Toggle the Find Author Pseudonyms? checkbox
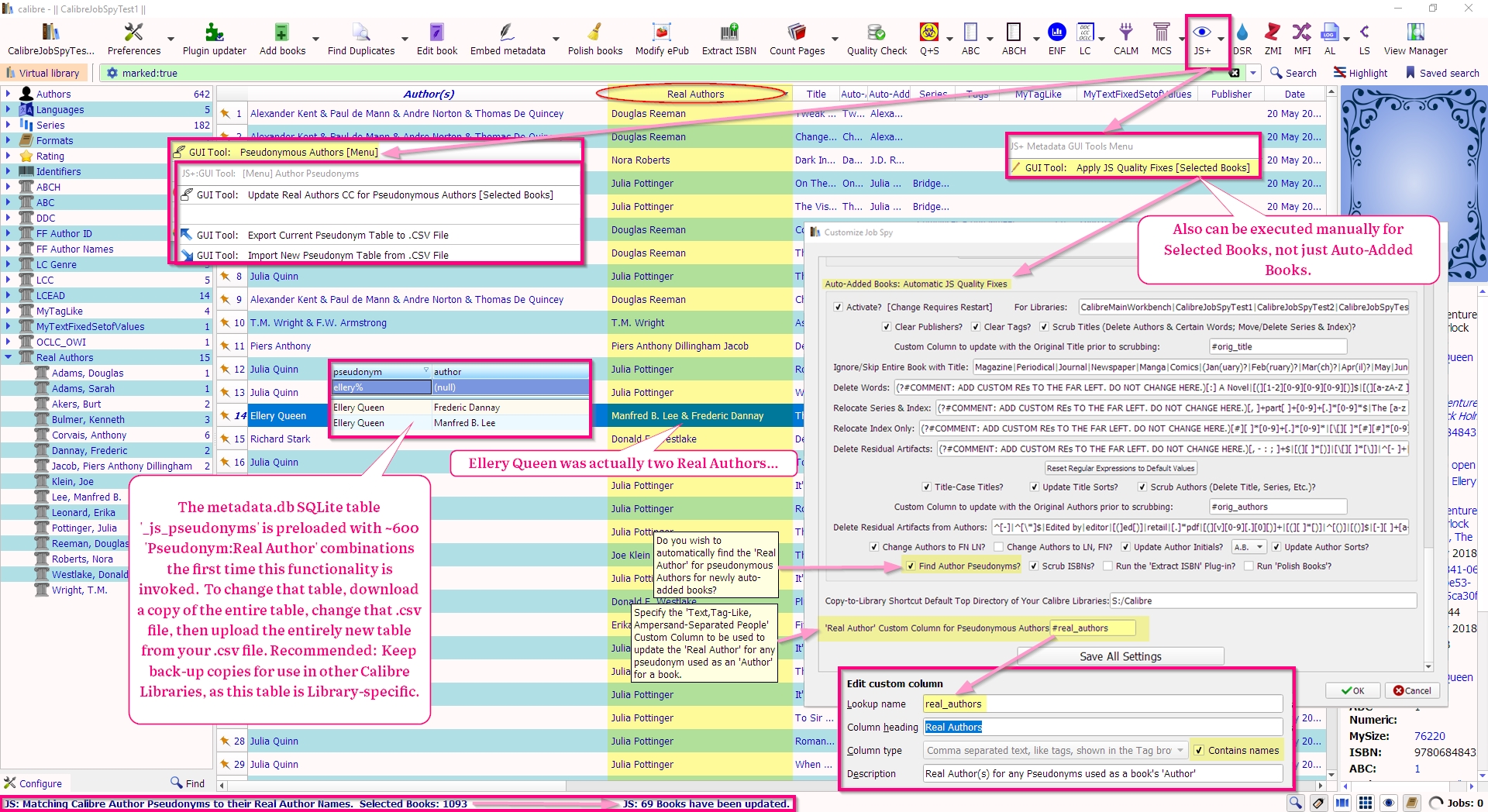The image size is (1488, 812). pos(910,566)
